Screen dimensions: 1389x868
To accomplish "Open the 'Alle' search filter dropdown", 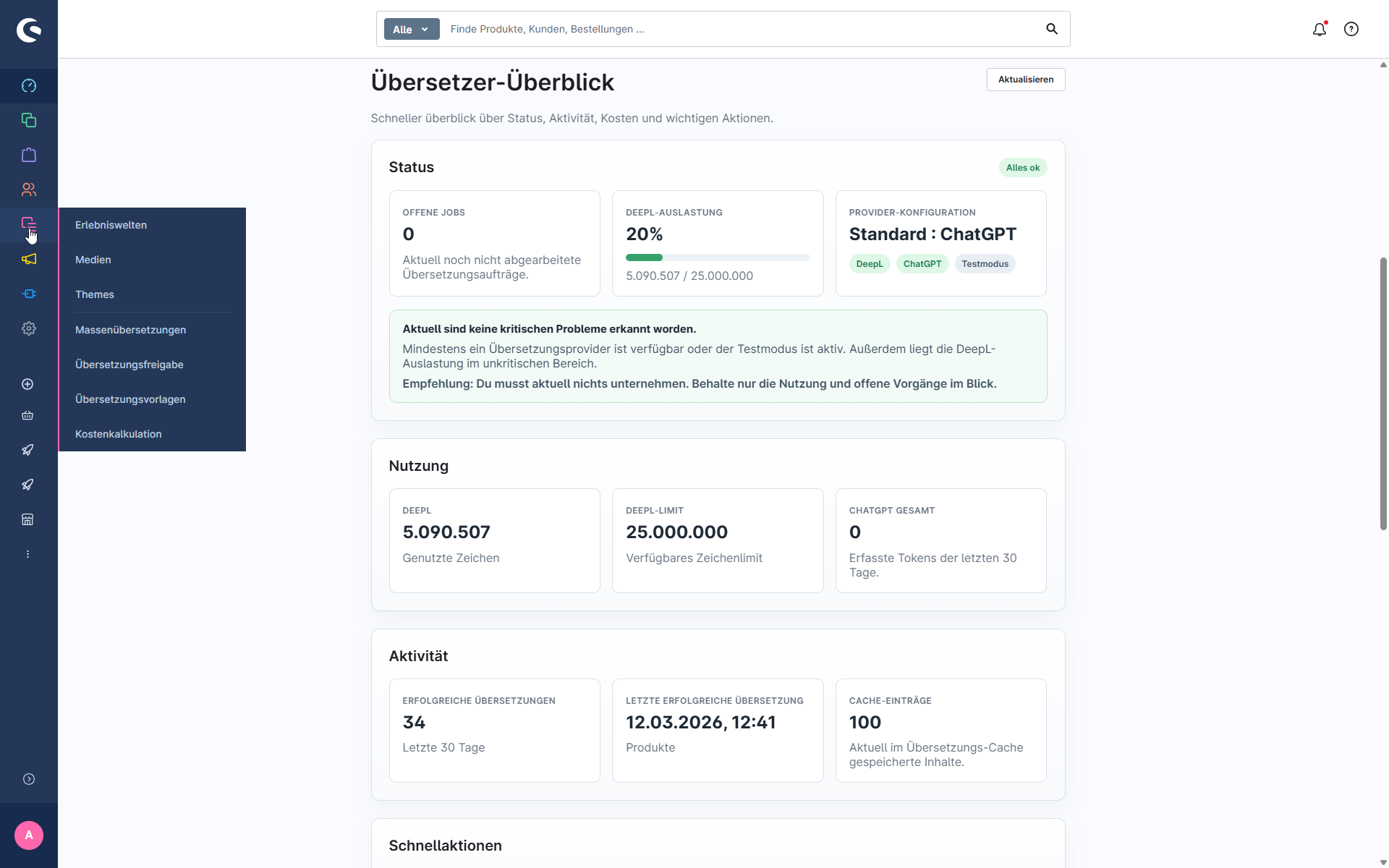I will pyautogui.click(x=411, y=29).
